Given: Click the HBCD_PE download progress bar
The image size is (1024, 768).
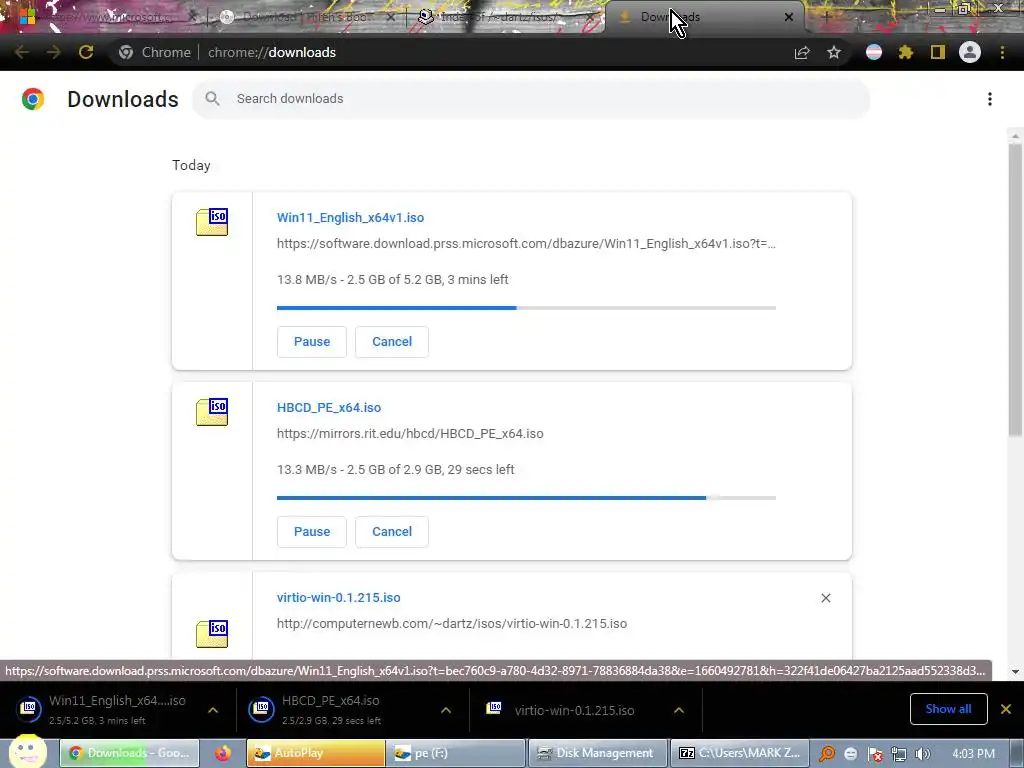Looking at the screenshot, I should point(526,498).
